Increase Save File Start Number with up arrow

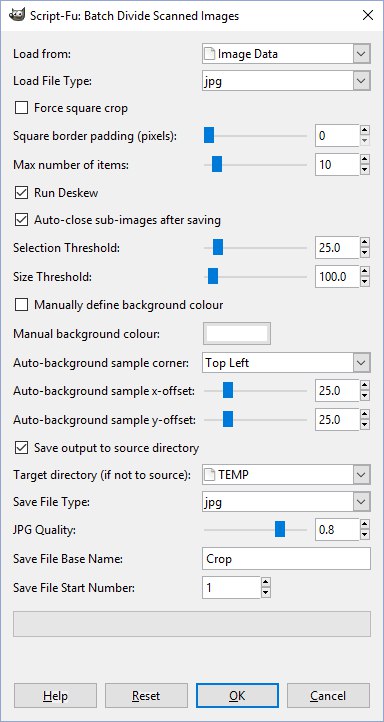click(266, 582)
